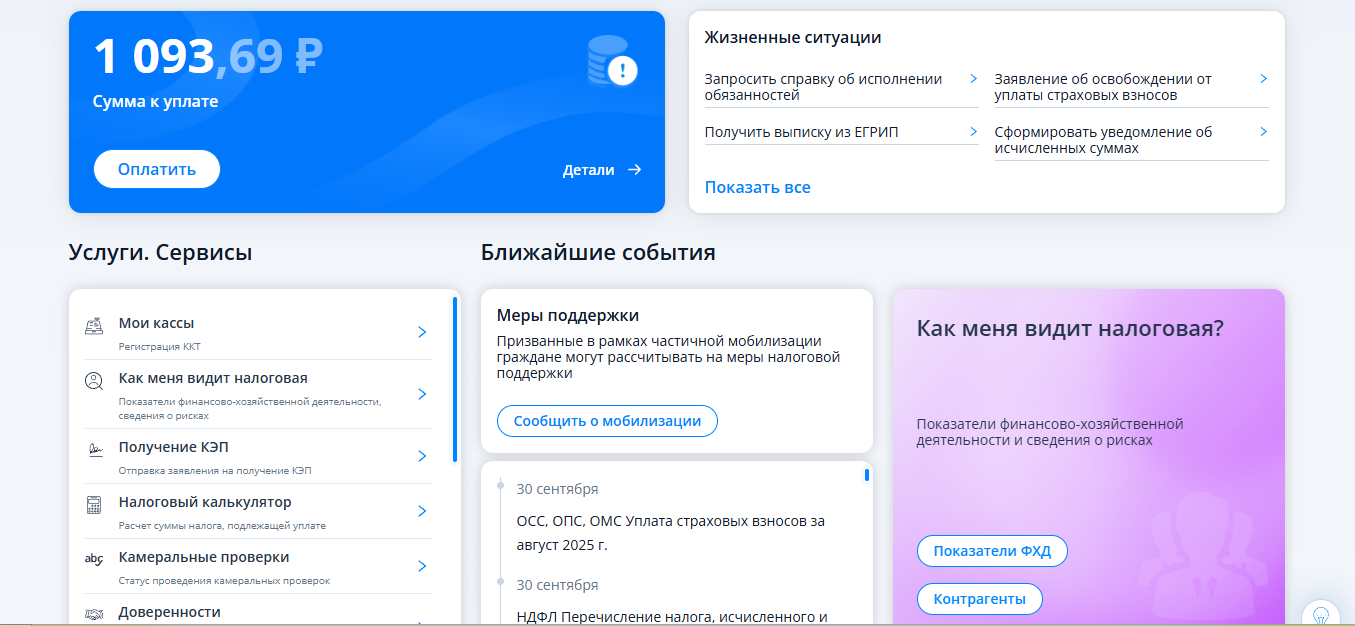Expand the chevron next to Получить выписку из ЕГРИП

(x=972, y=131)
